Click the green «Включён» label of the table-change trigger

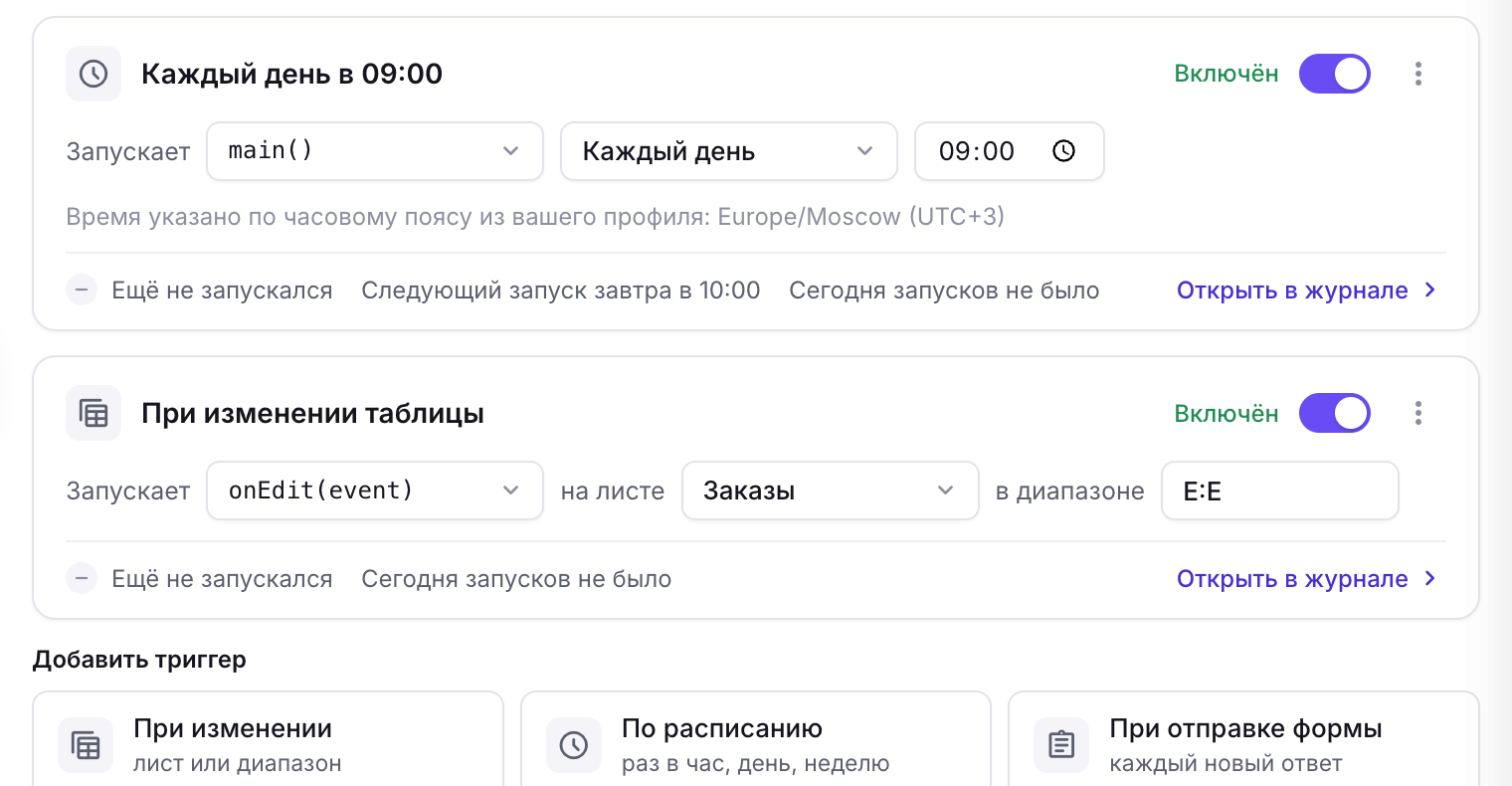[1227, 413]
